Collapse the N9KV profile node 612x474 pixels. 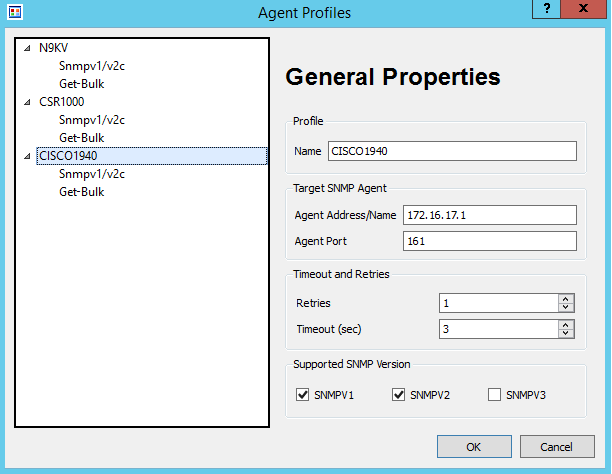pyautogui.click(x=27, y=48)
